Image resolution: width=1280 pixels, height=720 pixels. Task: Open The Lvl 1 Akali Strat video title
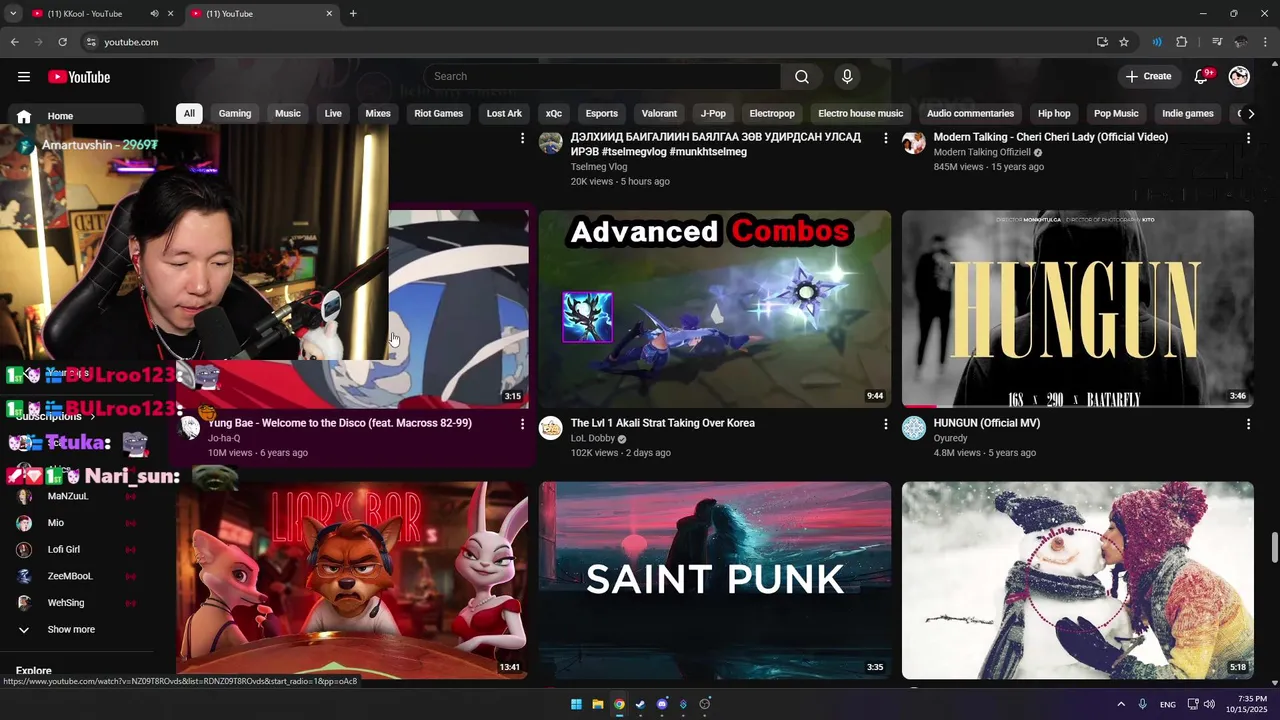tap(663, 423)
